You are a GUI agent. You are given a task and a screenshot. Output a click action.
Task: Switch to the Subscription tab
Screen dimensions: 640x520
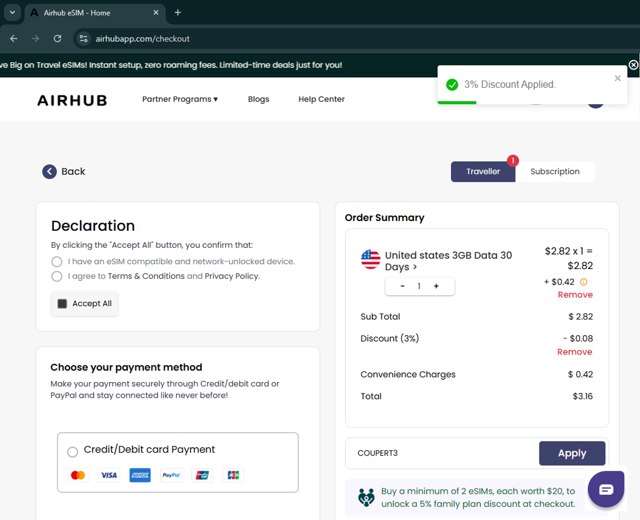pyautogui.click(x=555, y=171)
